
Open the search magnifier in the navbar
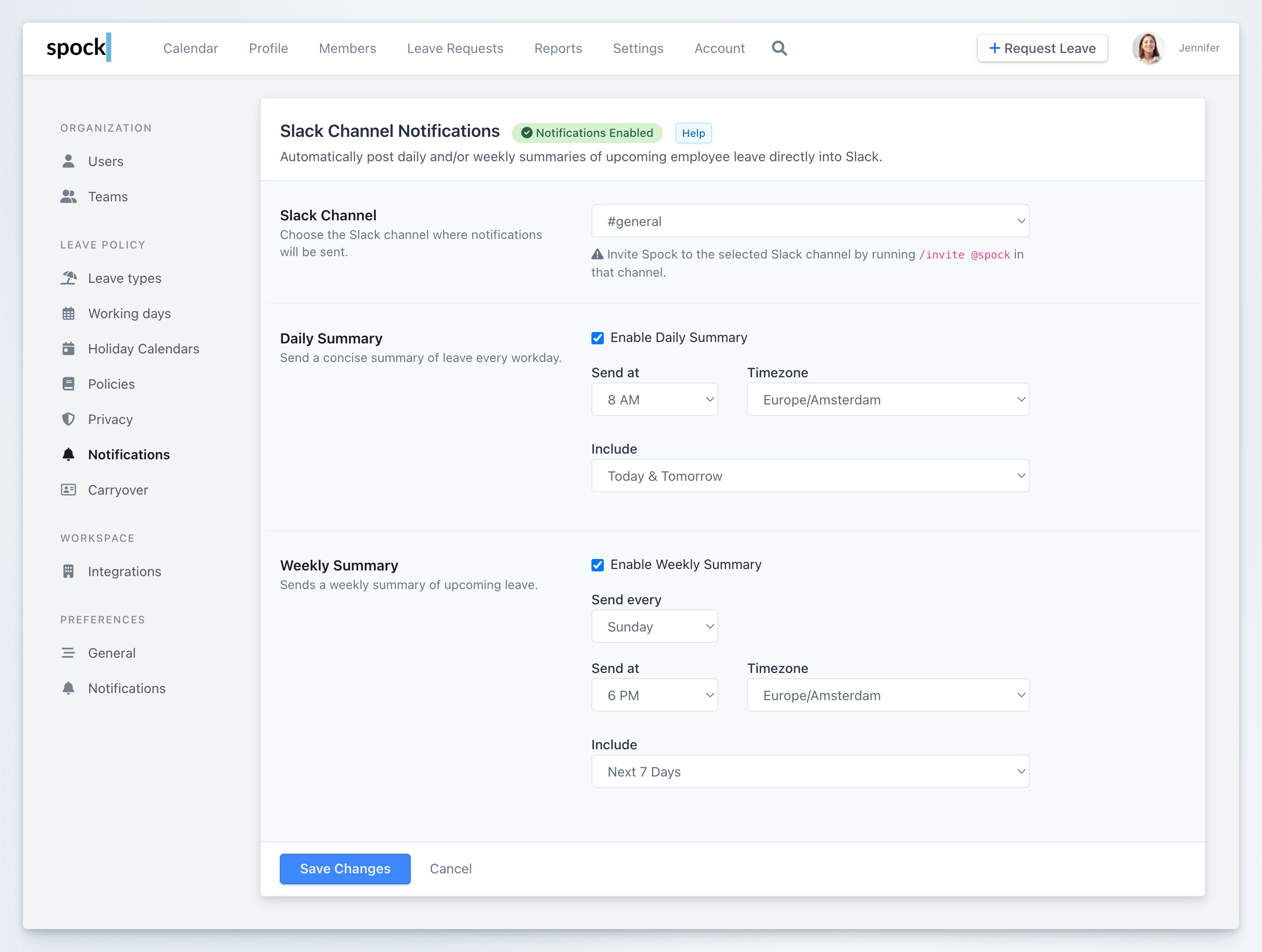779,48
